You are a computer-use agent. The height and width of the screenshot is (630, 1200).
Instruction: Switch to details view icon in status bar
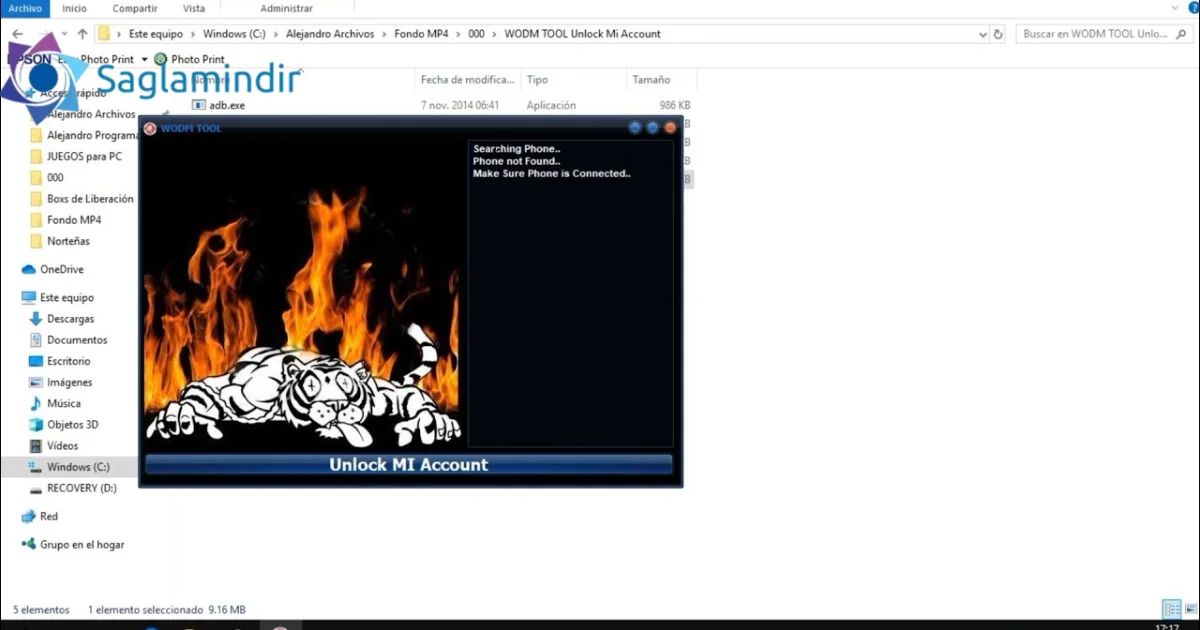pyautogui.click(x=1171, y=609)
